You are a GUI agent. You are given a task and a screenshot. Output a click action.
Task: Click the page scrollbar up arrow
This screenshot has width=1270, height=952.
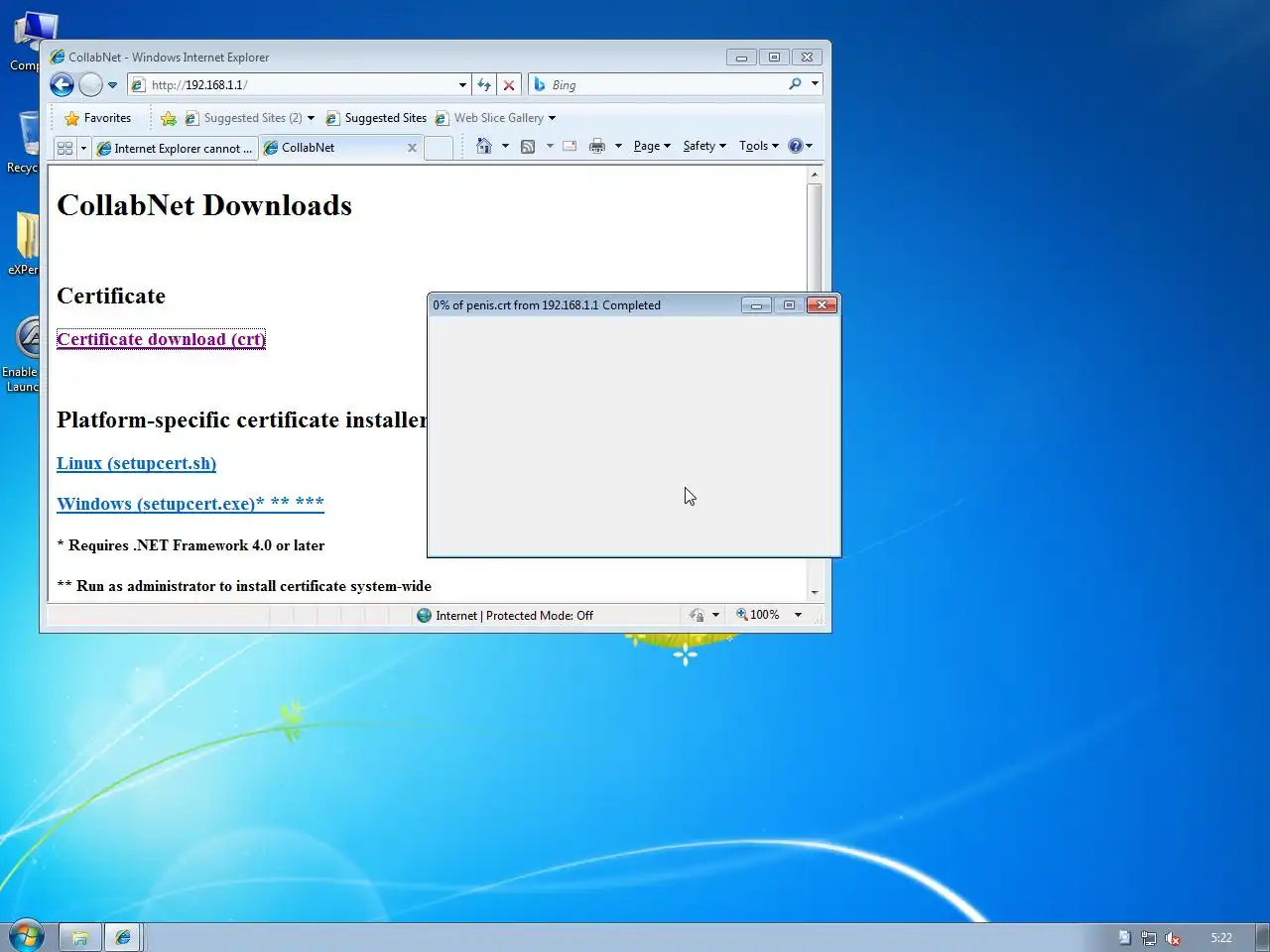pos(815,175)
